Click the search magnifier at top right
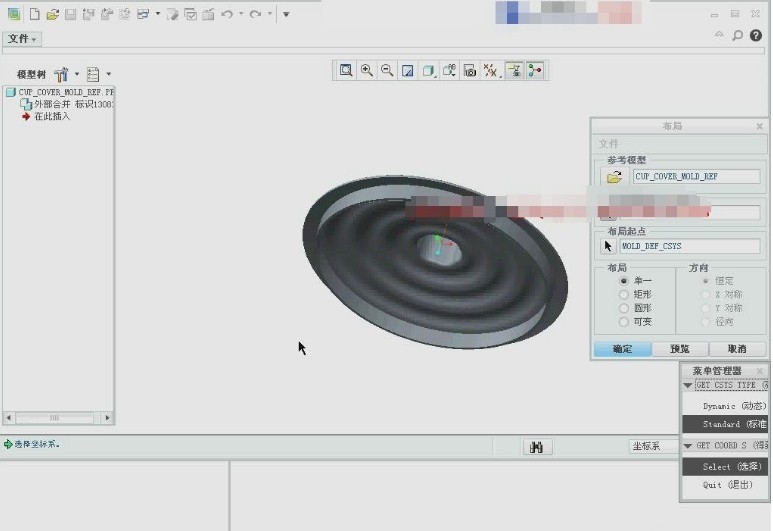This screenshot has height=531, width=773. pos(737,35)
